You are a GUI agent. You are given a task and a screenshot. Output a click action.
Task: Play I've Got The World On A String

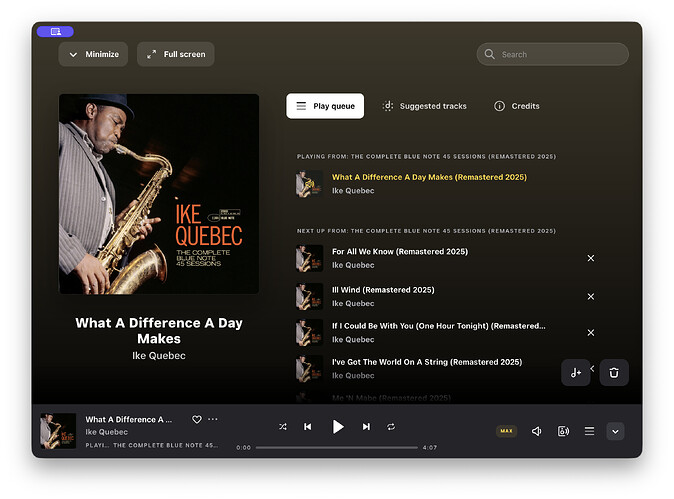coord(427,362)
